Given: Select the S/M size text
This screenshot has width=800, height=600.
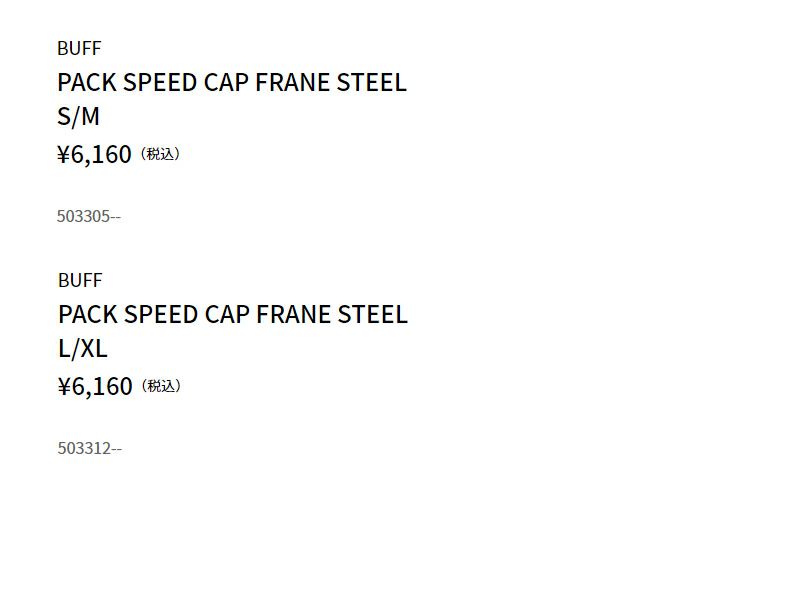Looking at the screenshot, I should click(x=79, y=117).
